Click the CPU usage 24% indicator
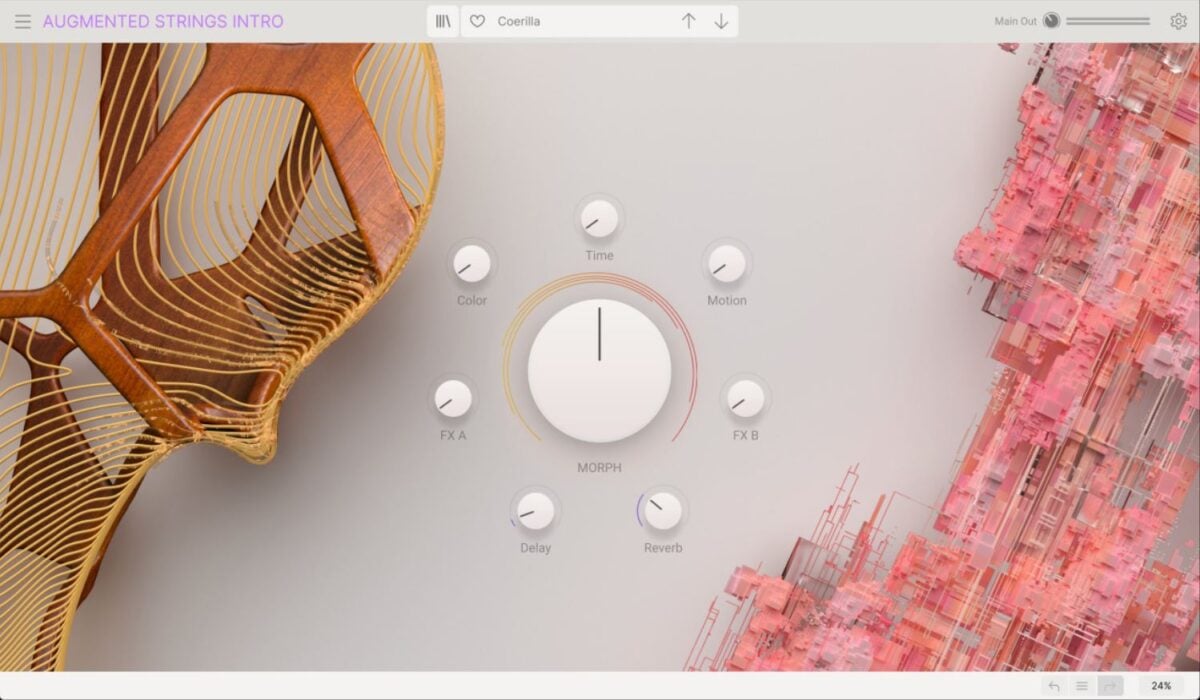 coord(1162,686)
